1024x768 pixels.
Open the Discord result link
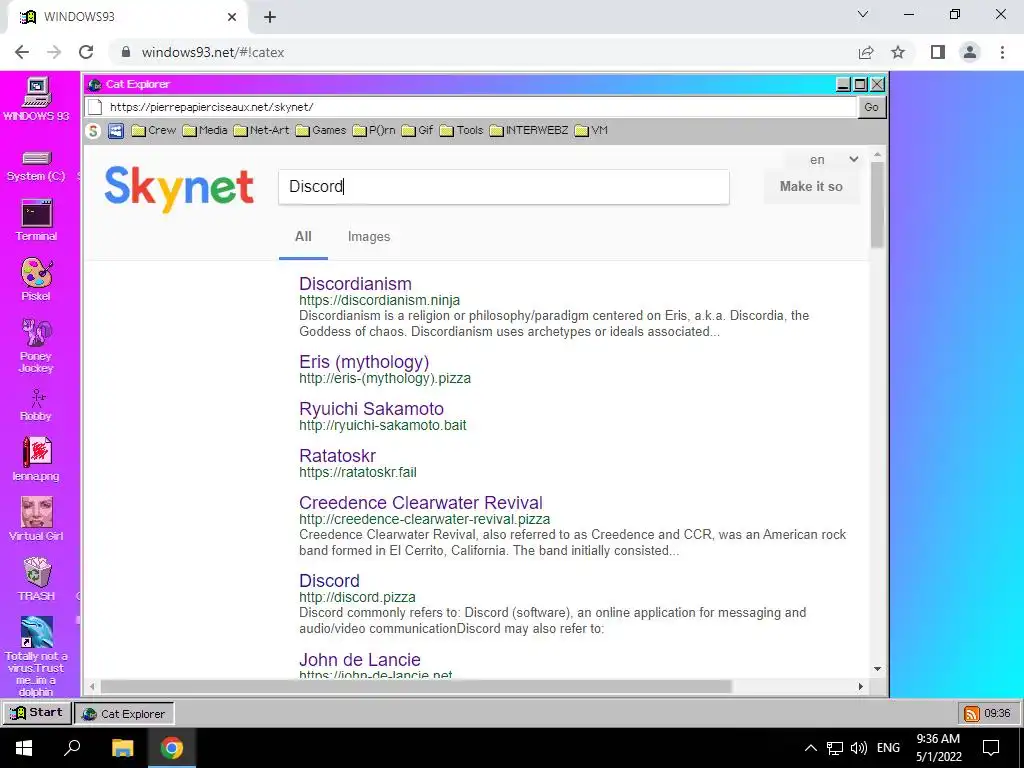pos(329,581)
